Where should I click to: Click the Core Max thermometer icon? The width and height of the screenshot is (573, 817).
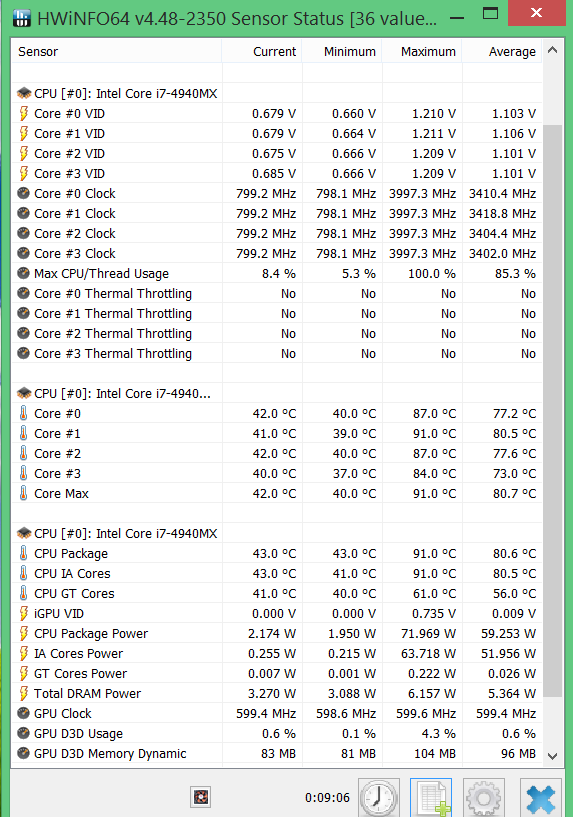[23, 493]
